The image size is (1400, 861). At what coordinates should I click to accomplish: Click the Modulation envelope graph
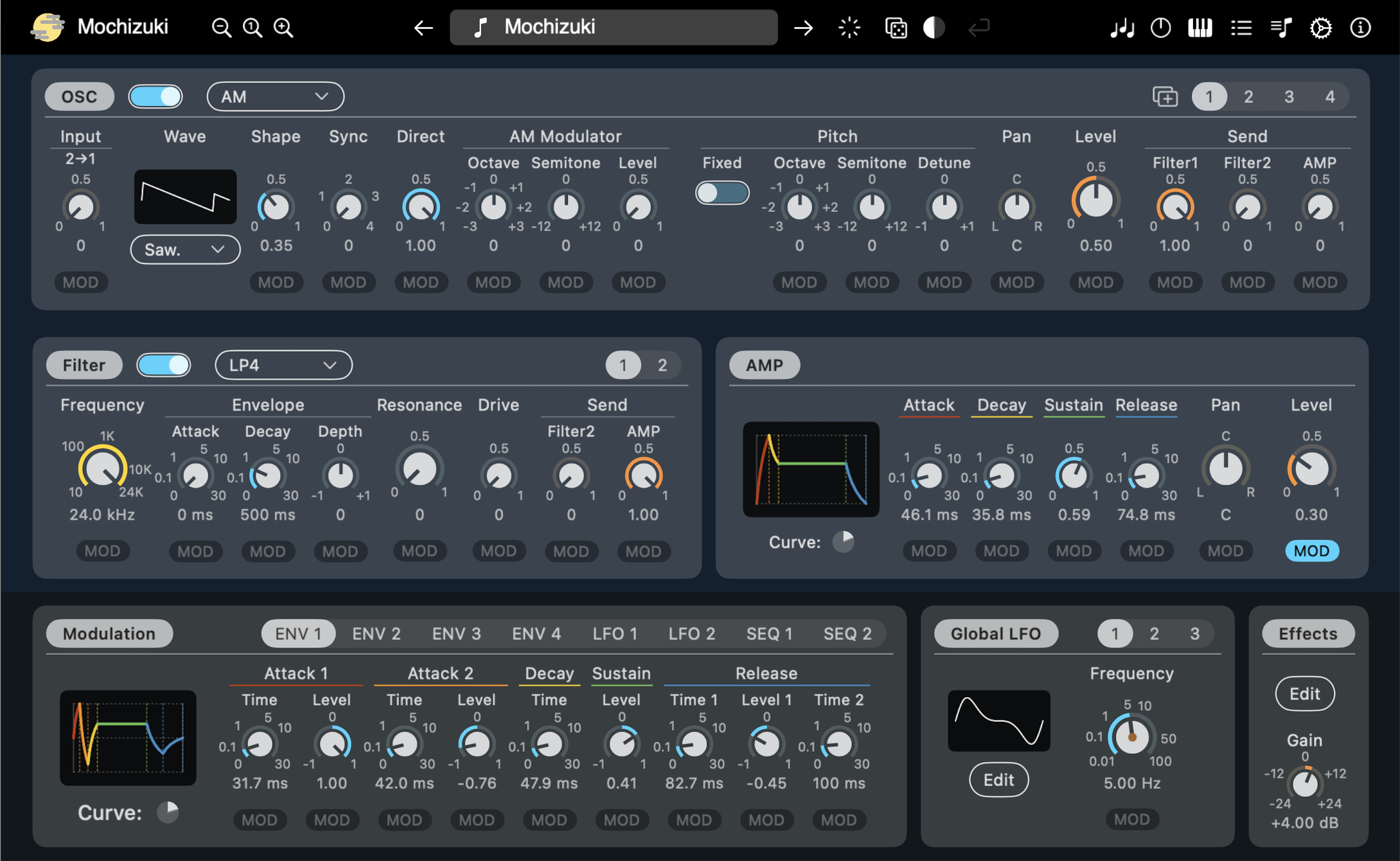128,738
